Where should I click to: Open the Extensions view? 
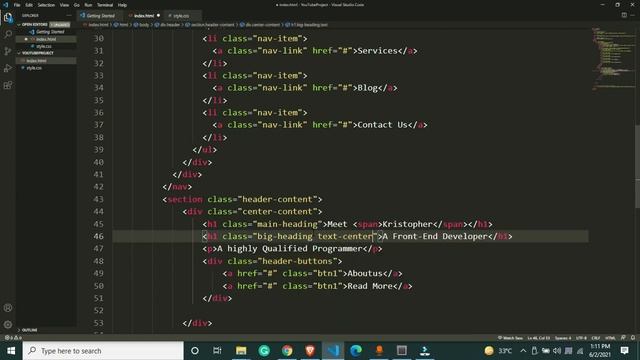click(x=8, y=85)
